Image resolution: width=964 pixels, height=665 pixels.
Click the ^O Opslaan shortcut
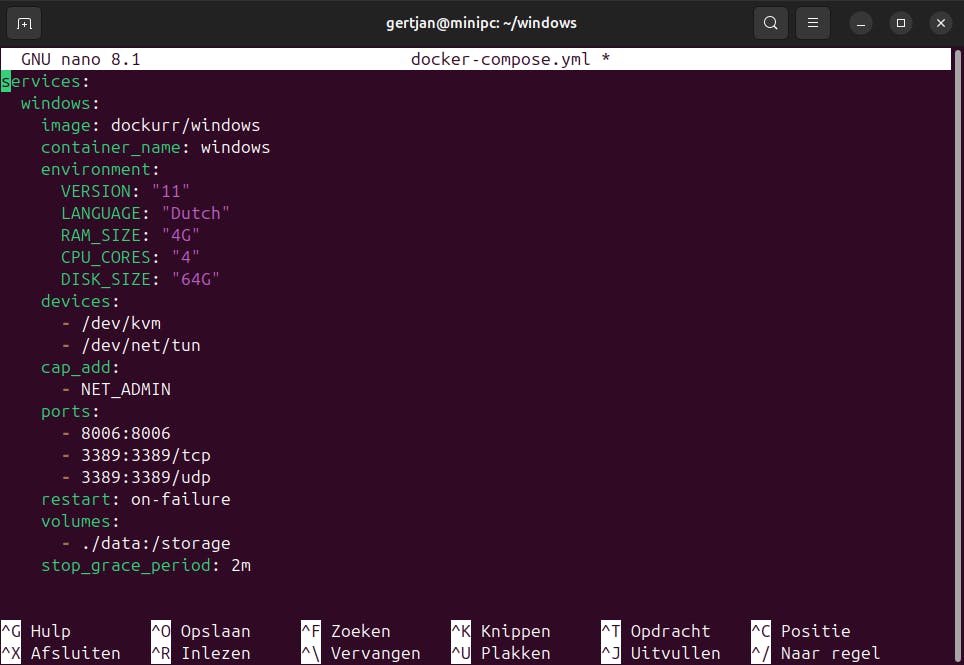coord(201,631)
